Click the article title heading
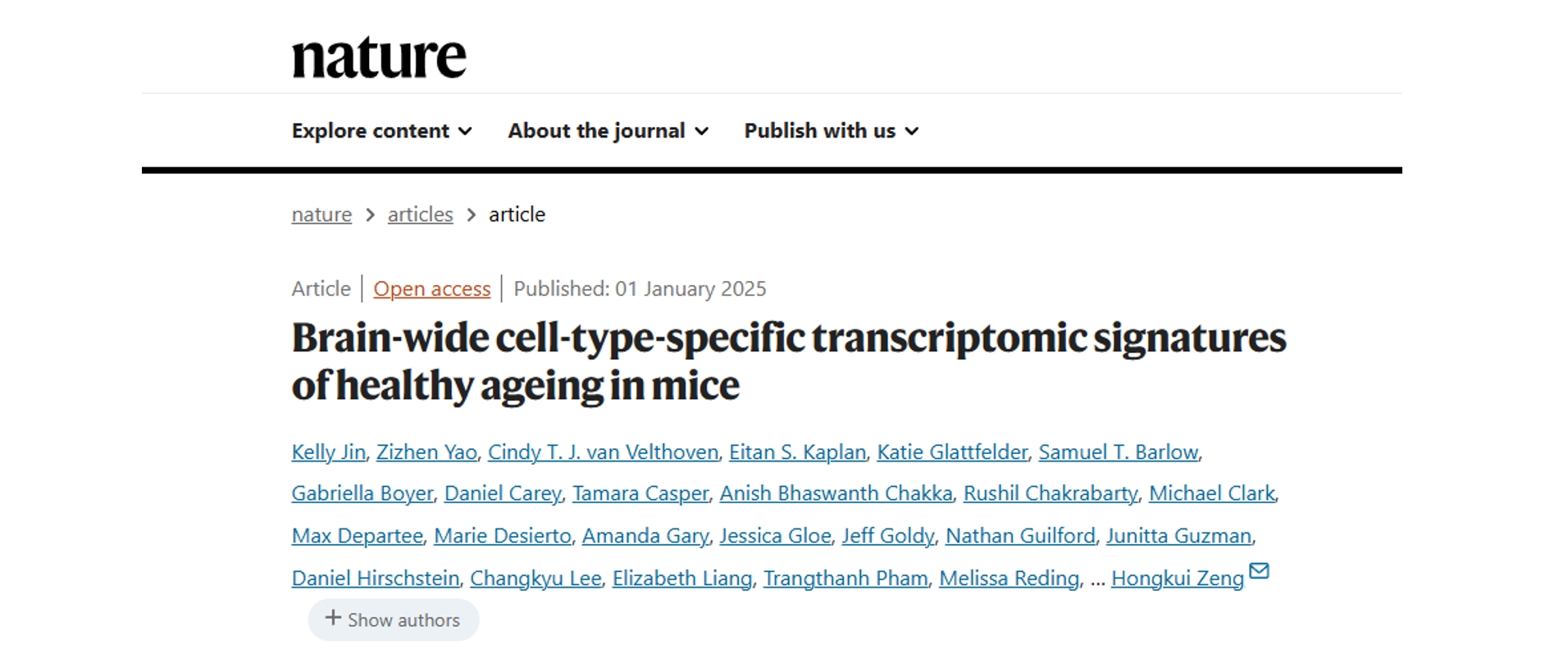The image size is (1568, 663). [789, 361]
